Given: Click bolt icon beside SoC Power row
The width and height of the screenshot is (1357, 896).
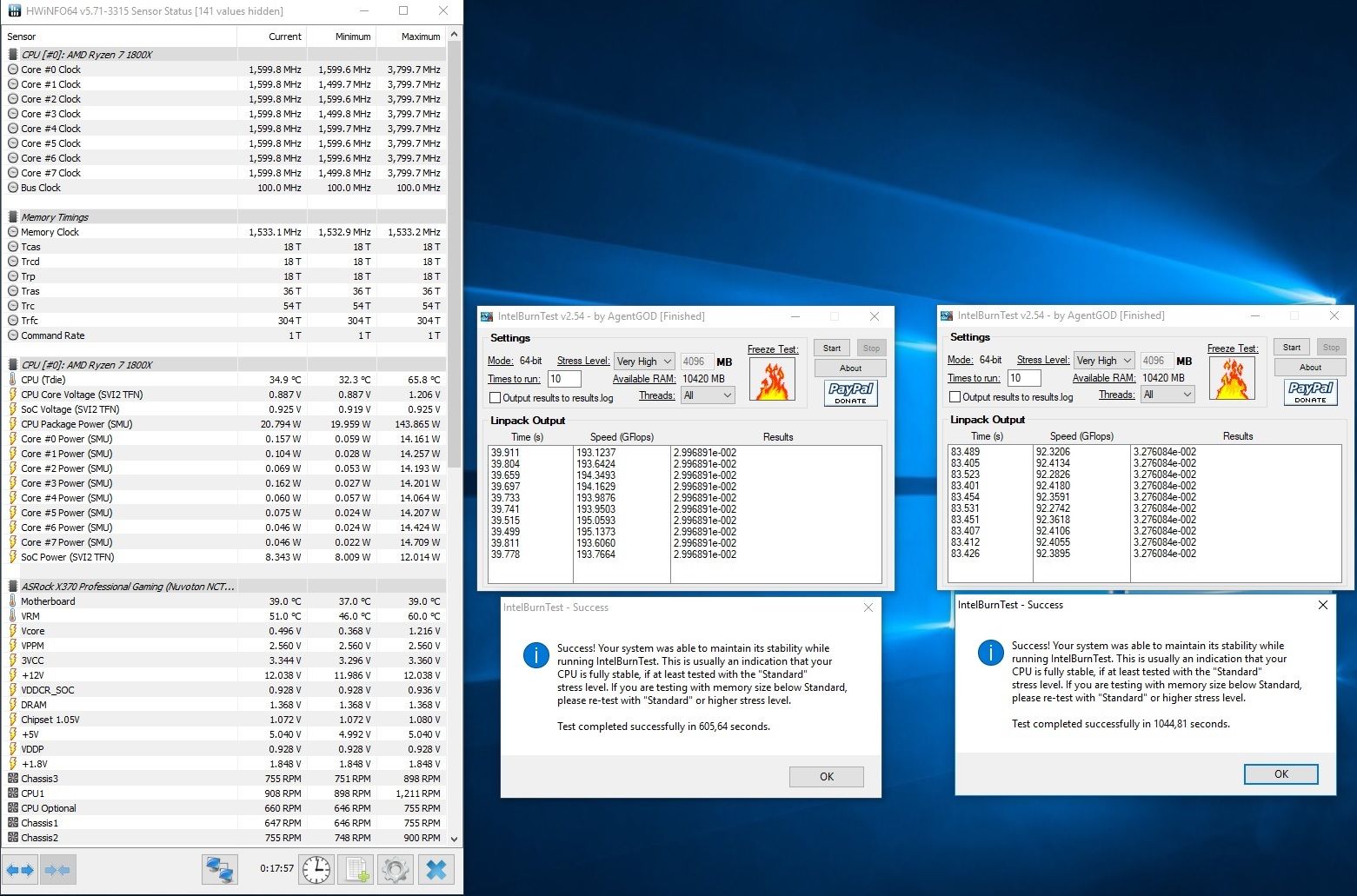Looking at the screenshot, I should (13, 557).
